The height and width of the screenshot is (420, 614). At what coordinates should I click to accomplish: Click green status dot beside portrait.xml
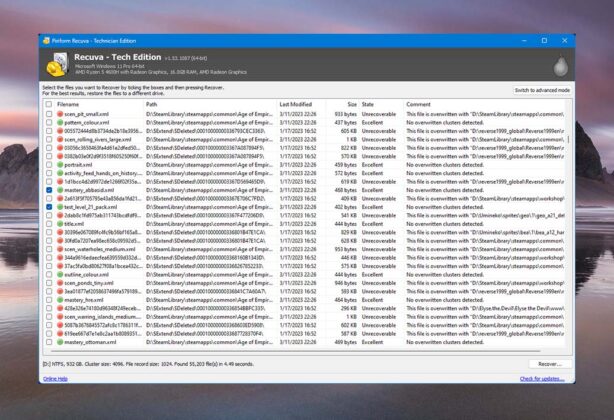[x=59, y=164]
